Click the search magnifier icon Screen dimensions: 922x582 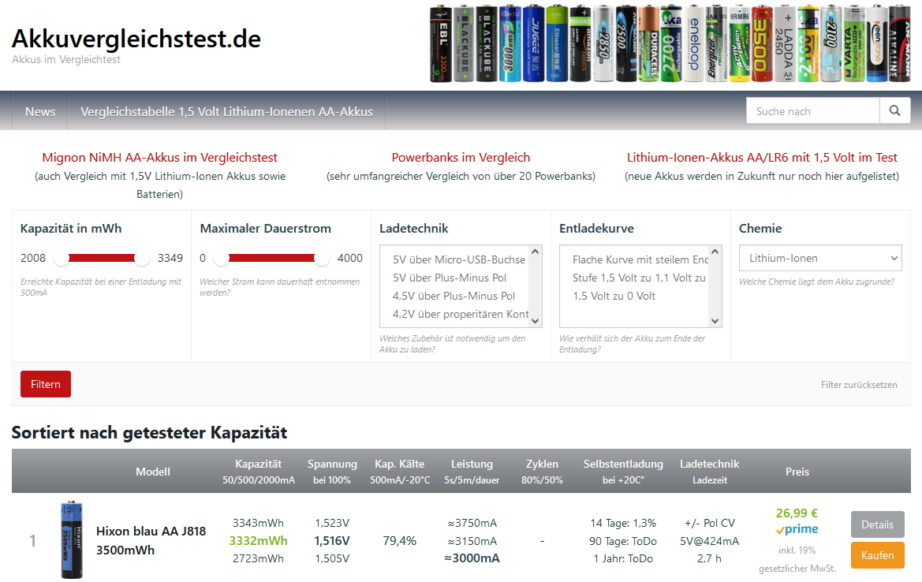click(x=894, y=111)
